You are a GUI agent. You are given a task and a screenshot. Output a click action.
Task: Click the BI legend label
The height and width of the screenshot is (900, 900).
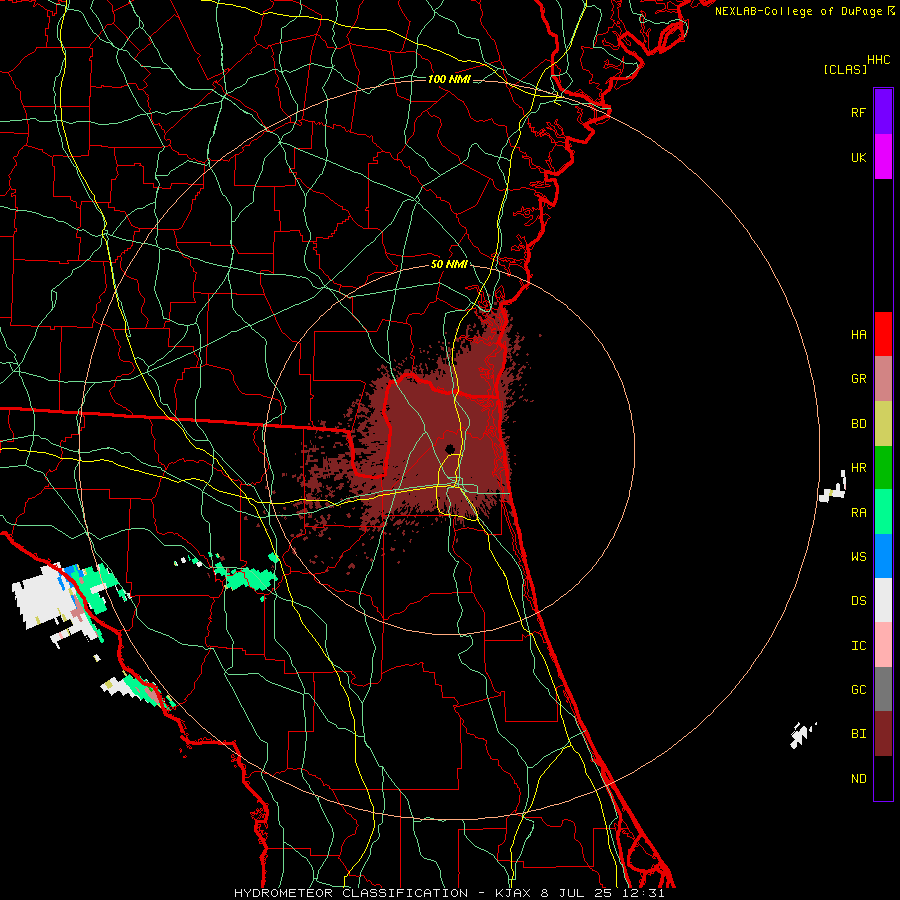[859, 734]
